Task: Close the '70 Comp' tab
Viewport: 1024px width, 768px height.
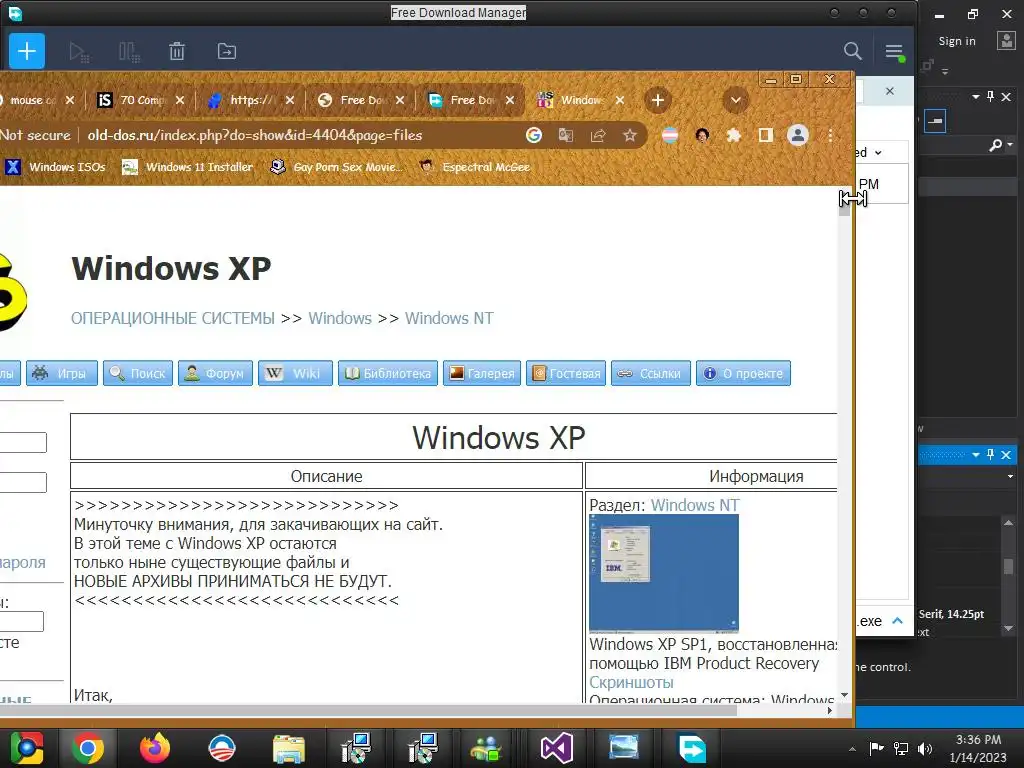Action: (180, 100)
